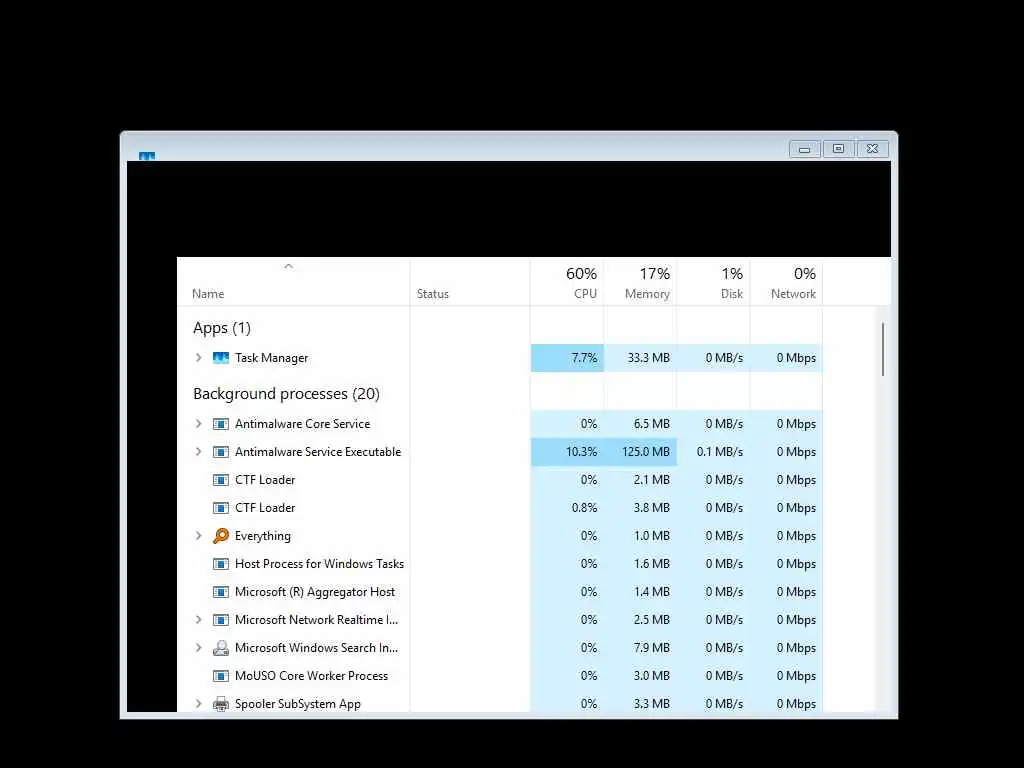Click the 7.9 MB memory value
Screen dimensions: 1024x768
(652, 648)
